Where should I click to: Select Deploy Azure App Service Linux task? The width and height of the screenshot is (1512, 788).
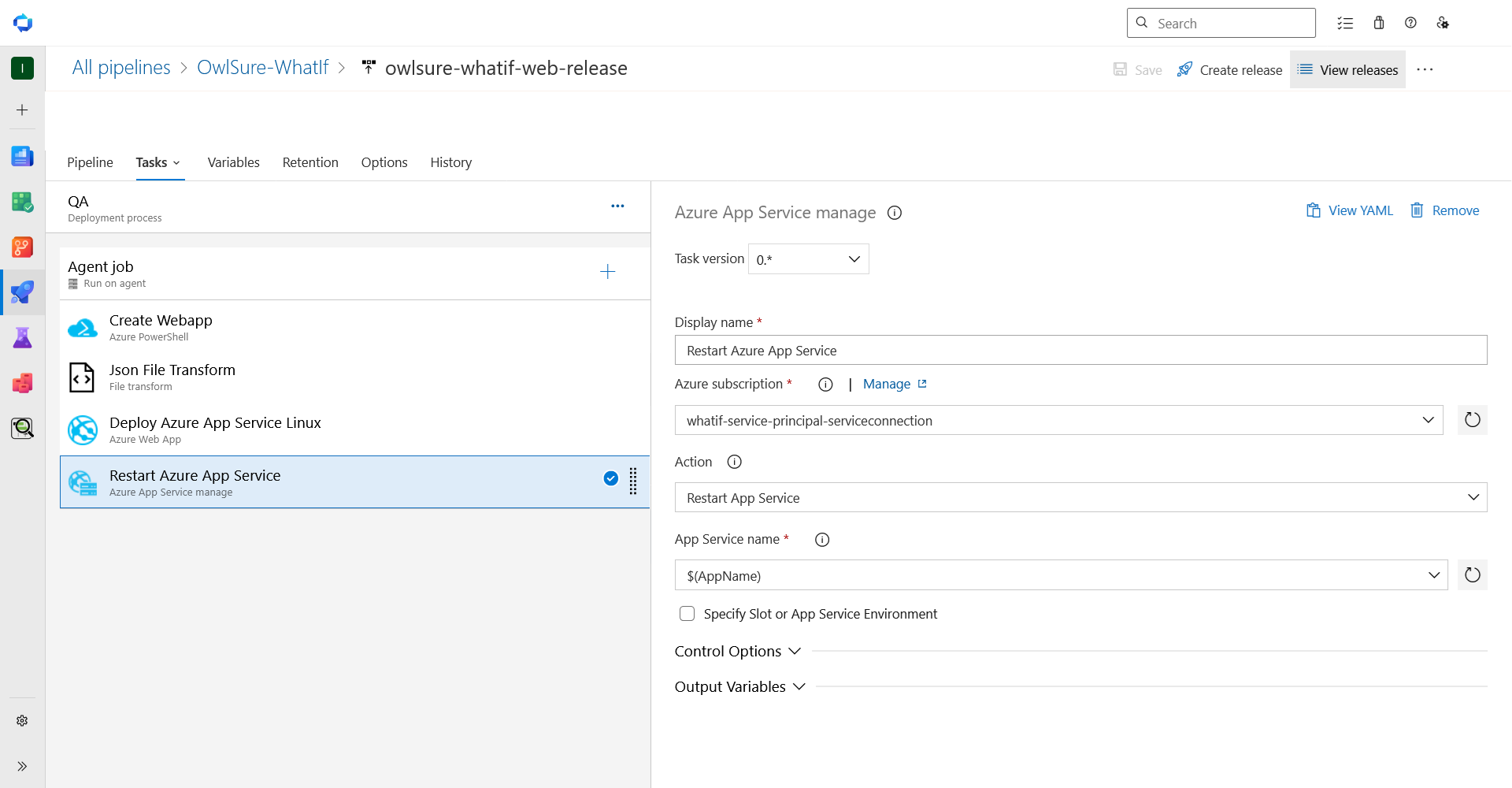pos(355,430)
